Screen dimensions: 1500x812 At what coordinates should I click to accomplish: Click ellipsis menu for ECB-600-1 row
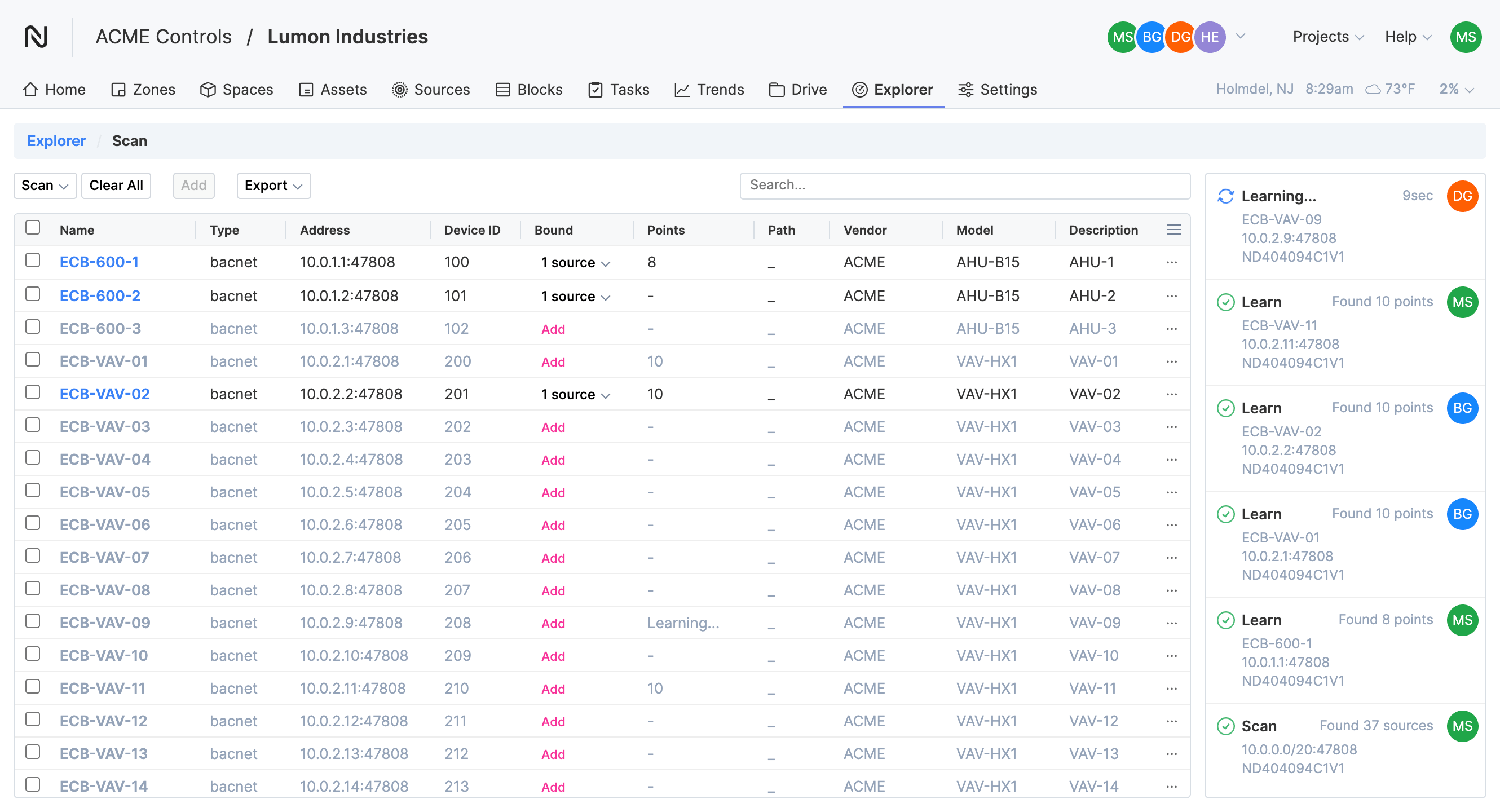pos(1172,263)
